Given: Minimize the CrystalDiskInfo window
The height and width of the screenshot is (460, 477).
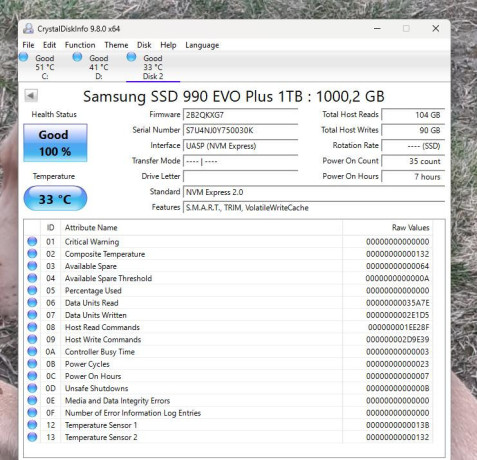Looking at the screenshot, I should (x=377, y=29).
